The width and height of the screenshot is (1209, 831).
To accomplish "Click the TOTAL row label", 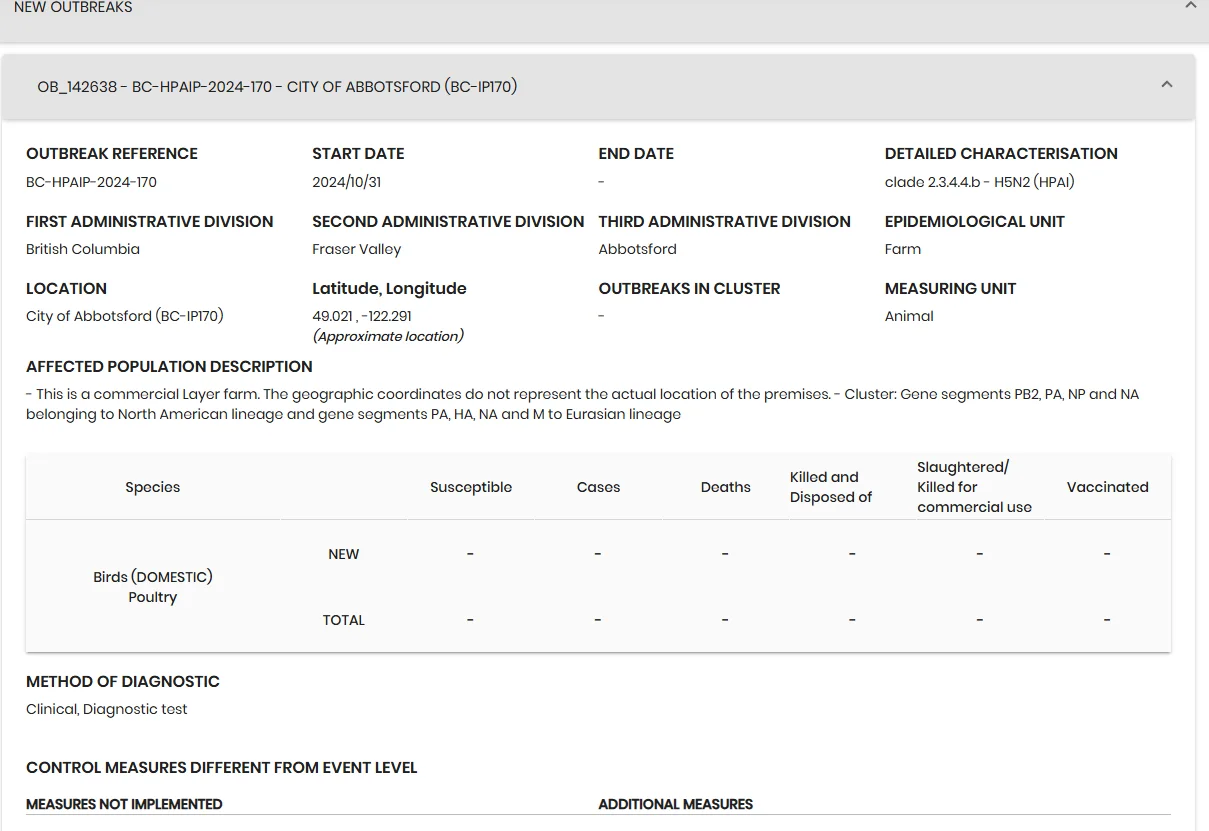I will (x=343, y=620).
